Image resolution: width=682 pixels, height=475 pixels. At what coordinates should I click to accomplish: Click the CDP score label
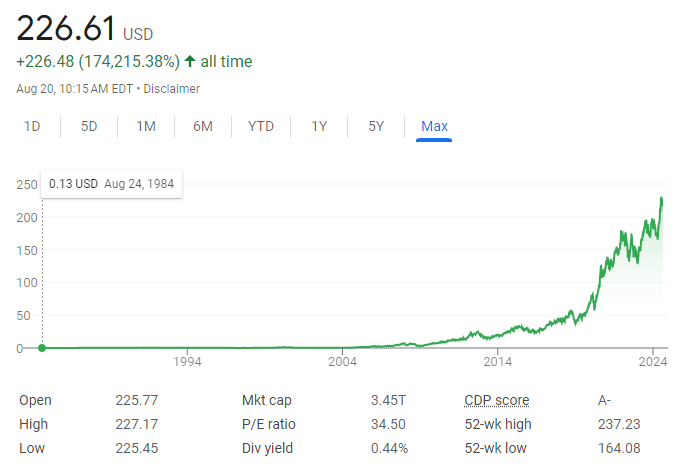coord(496,400)
